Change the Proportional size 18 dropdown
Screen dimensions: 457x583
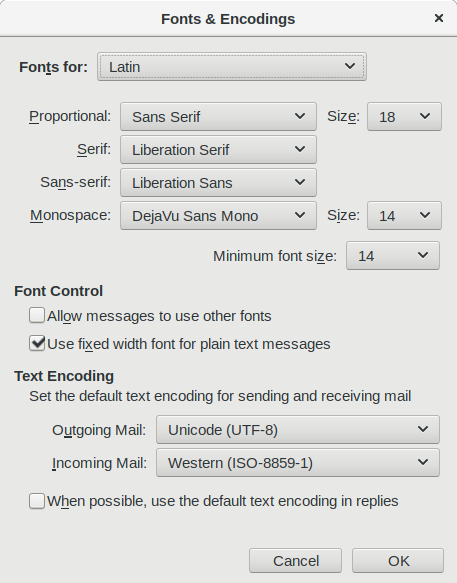pos(404,117)
